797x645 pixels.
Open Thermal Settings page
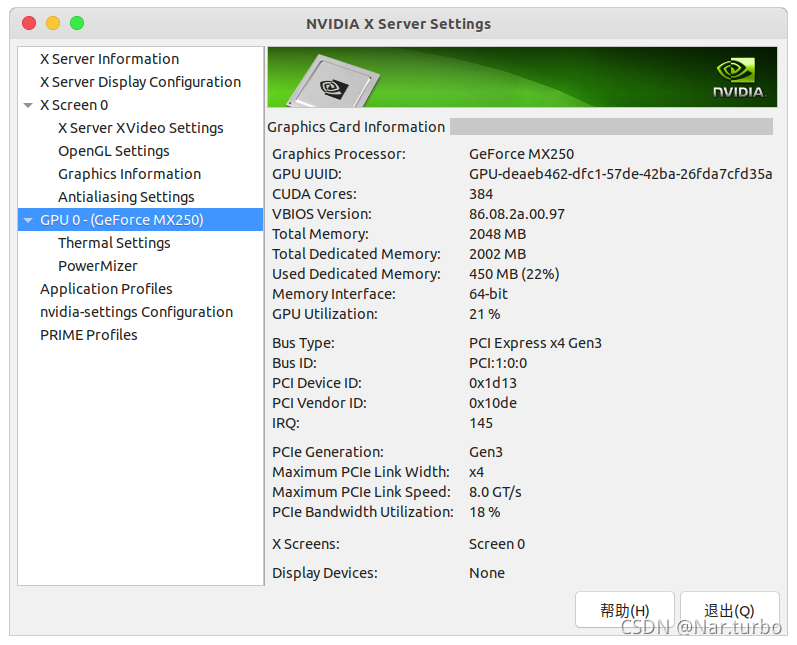click(x=114, y=243)
